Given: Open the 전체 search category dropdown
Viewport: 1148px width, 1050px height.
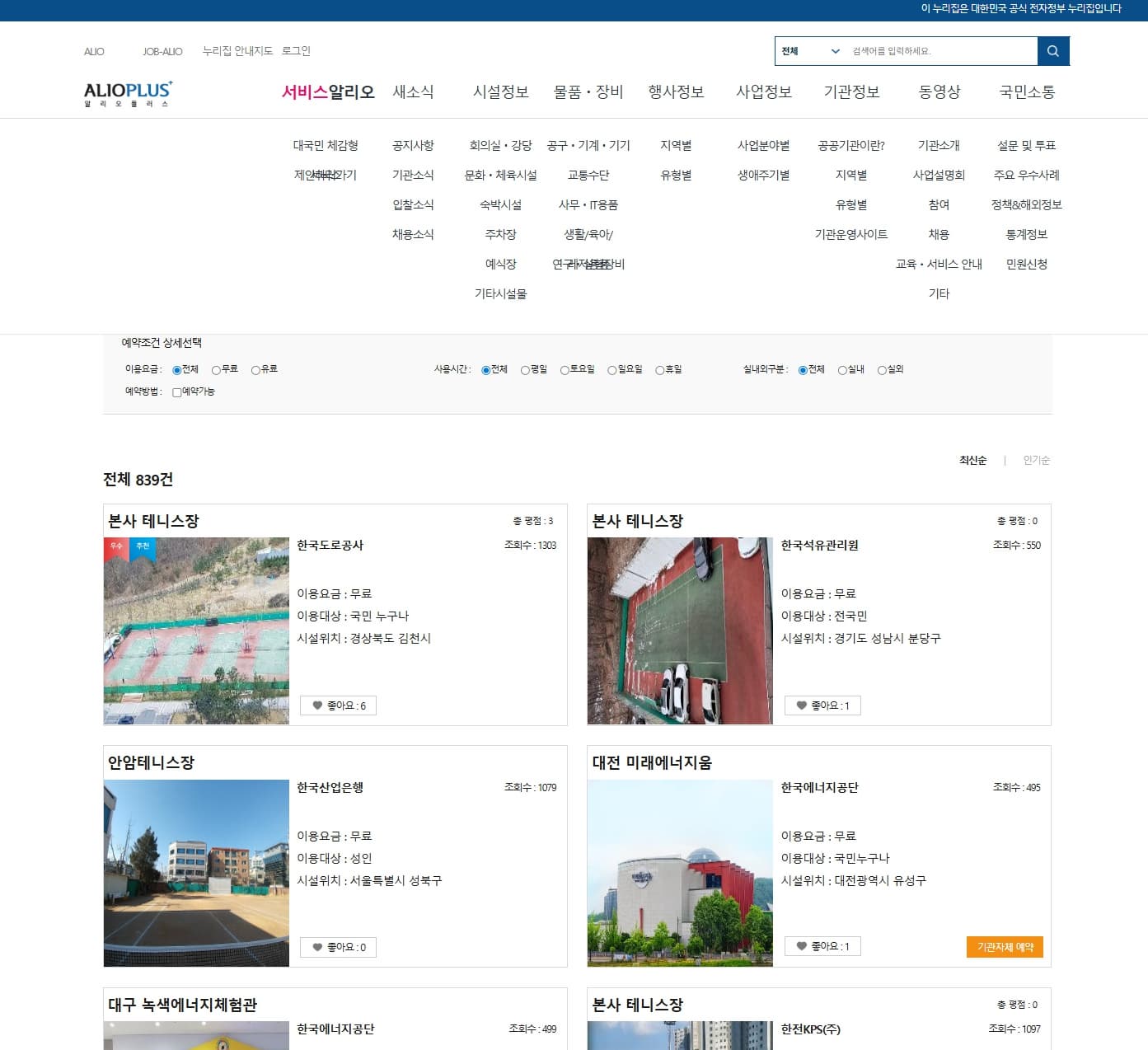Looking at the screenshot, I should click(810, 51).
